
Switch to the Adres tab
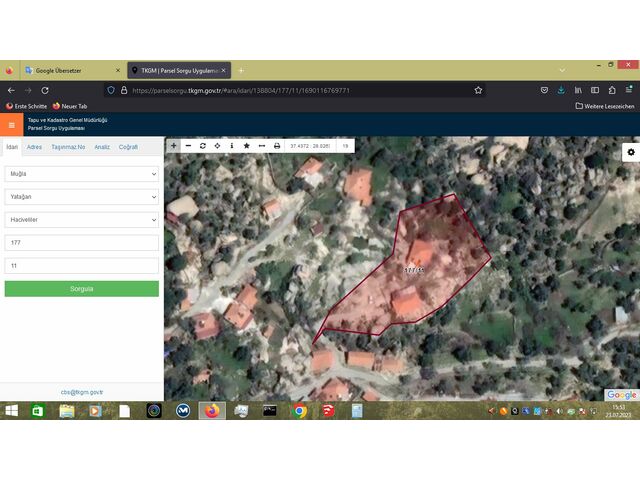[x=34, y=147]
